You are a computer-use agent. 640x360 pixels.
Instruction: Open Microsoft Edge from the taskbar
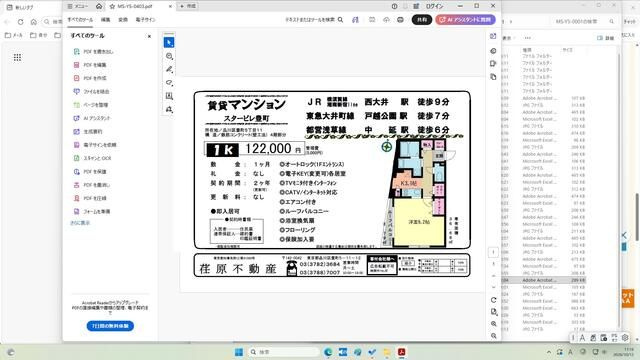tap(328, 352)
